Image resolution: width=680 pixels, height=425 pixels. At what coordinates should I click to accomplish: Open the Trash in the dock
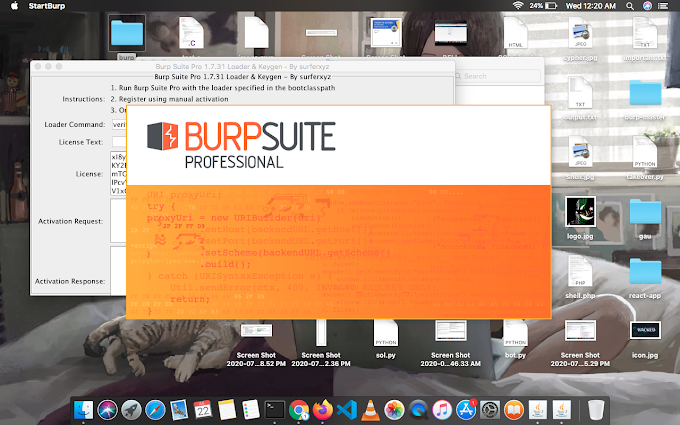(596, 410)
